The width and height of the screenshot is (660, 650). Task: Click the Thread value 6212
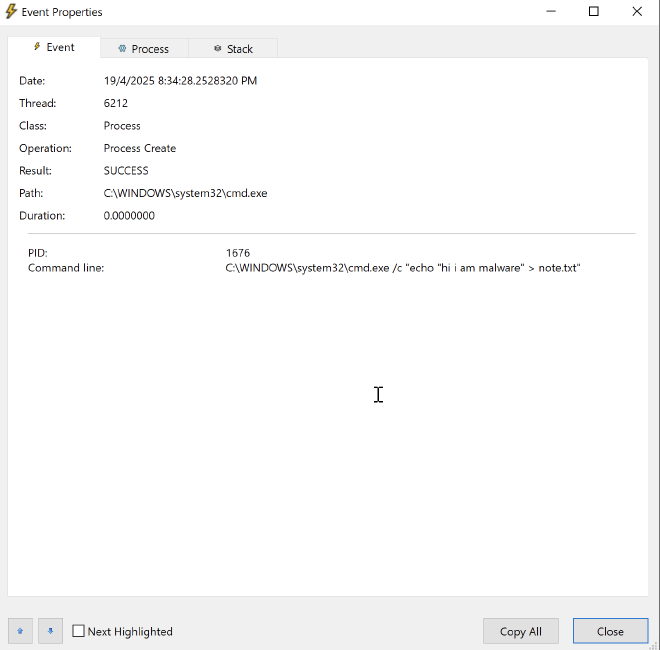(116, 103)
